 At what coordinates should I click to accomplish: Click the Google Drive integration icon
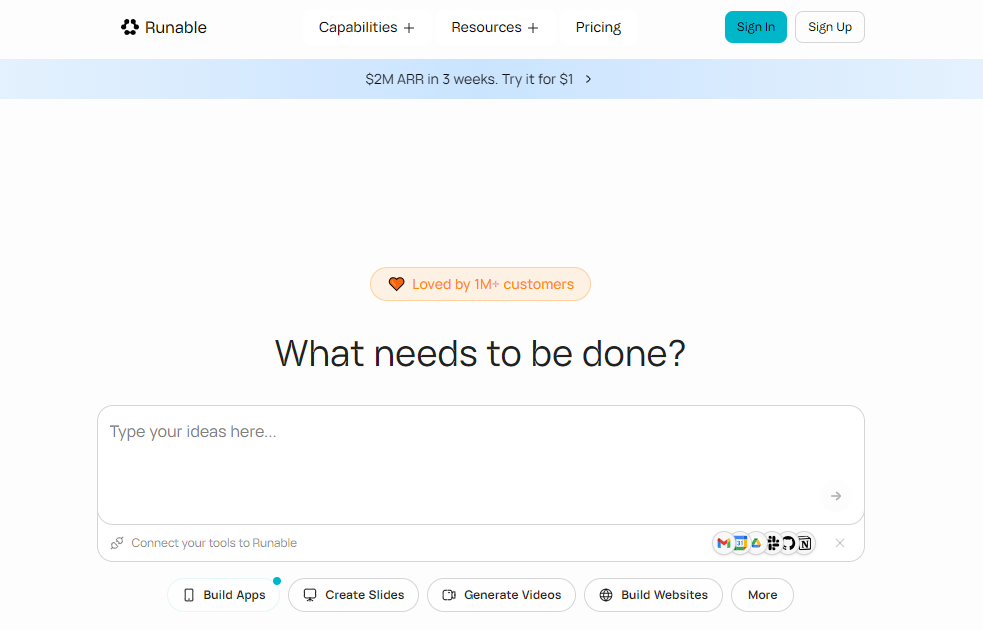756,543
